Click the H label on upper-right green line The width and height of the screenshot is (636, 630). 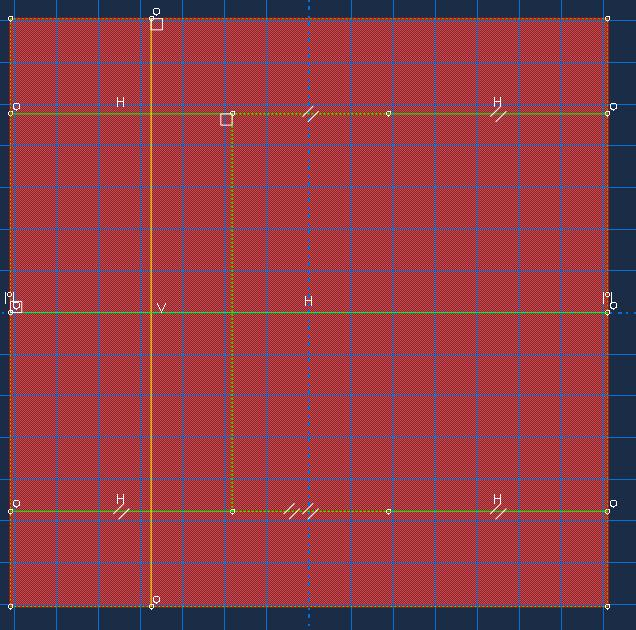pyautogui.click(x=497, y=101)
